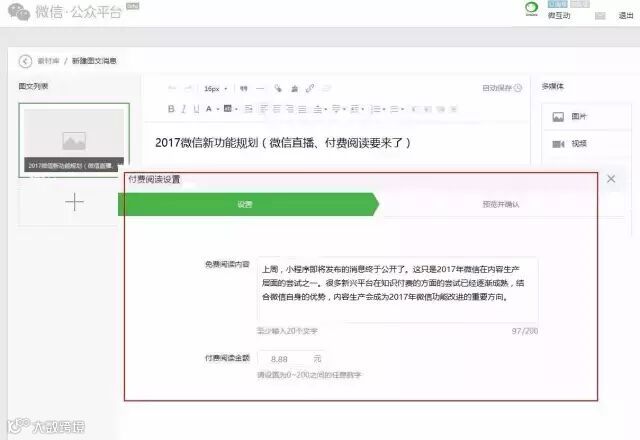
Task: Click the 97/200 character counter
Action: coord(524,331)
